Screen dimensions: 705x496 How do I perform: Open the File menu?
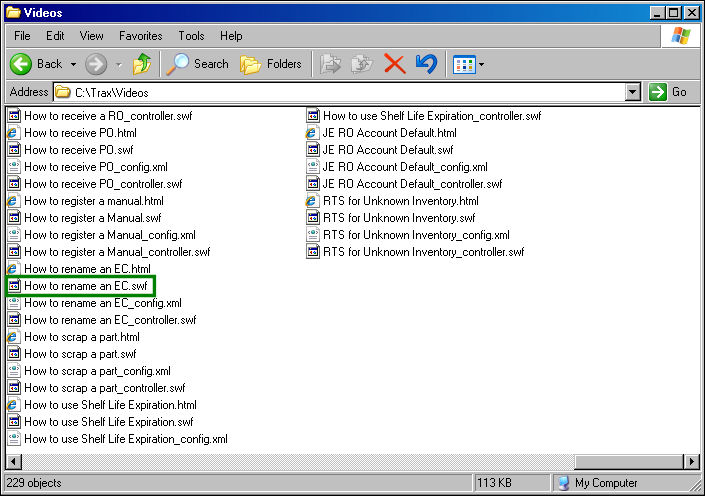[22, 36]
